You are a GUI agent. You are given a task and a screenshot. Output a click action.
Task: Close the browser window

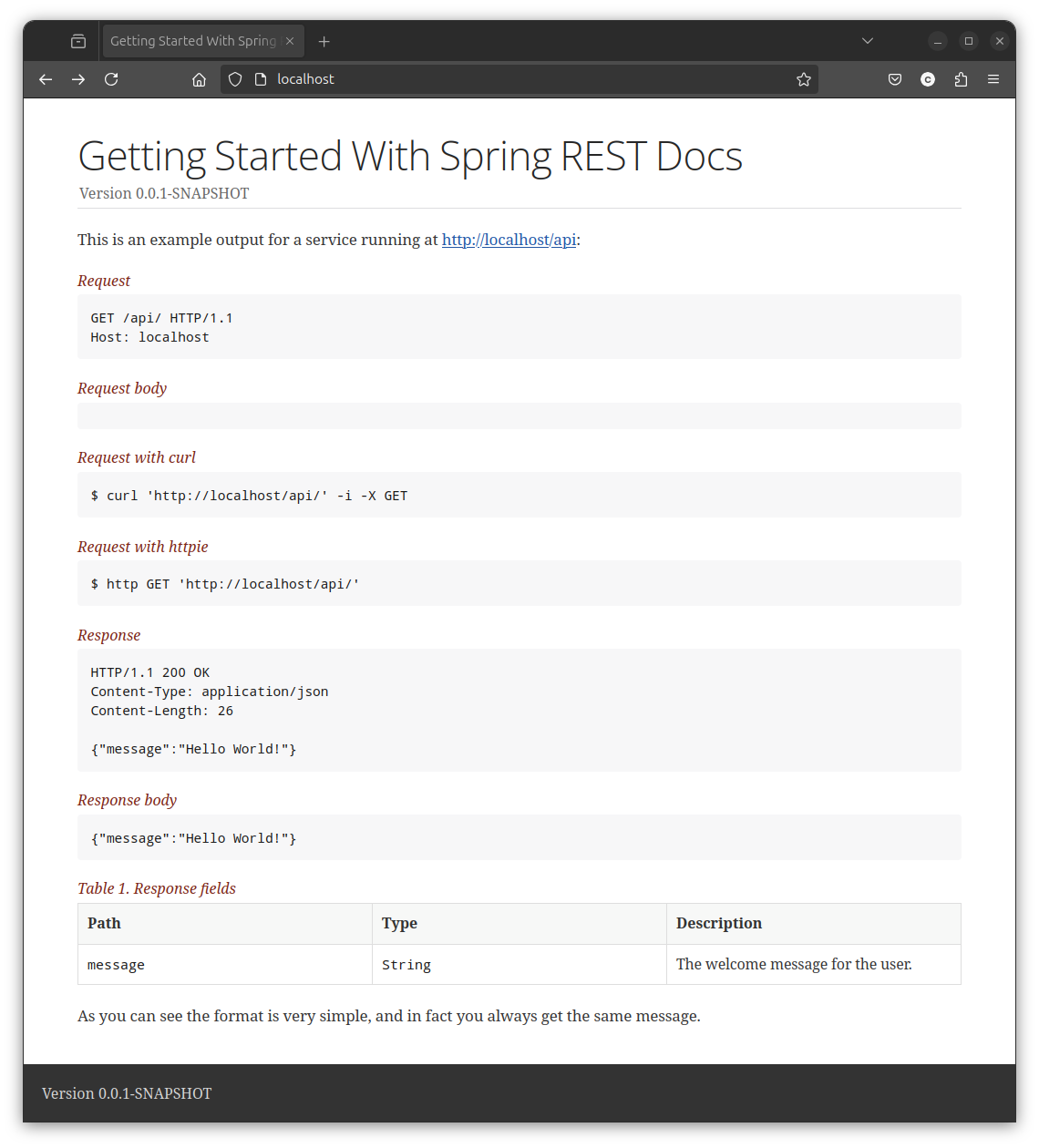click(x=1000, y=41)
